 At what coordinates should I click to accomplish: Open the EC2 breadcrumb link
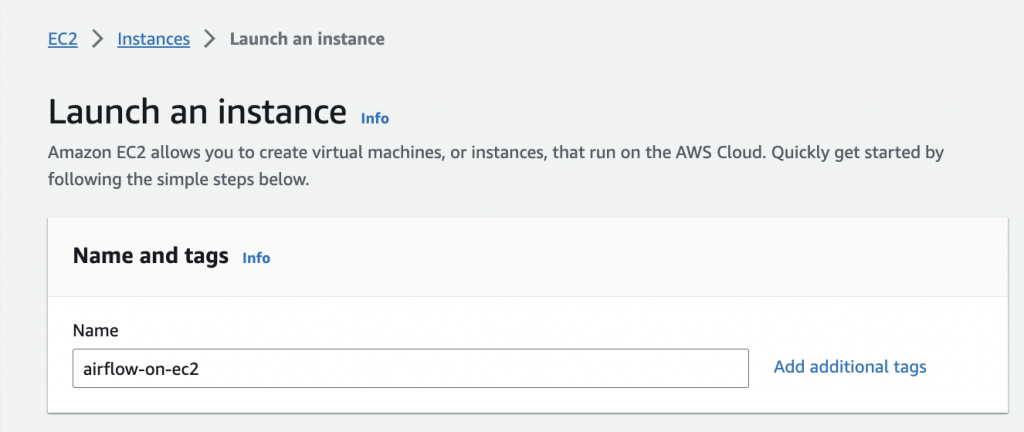click(62, 39)
